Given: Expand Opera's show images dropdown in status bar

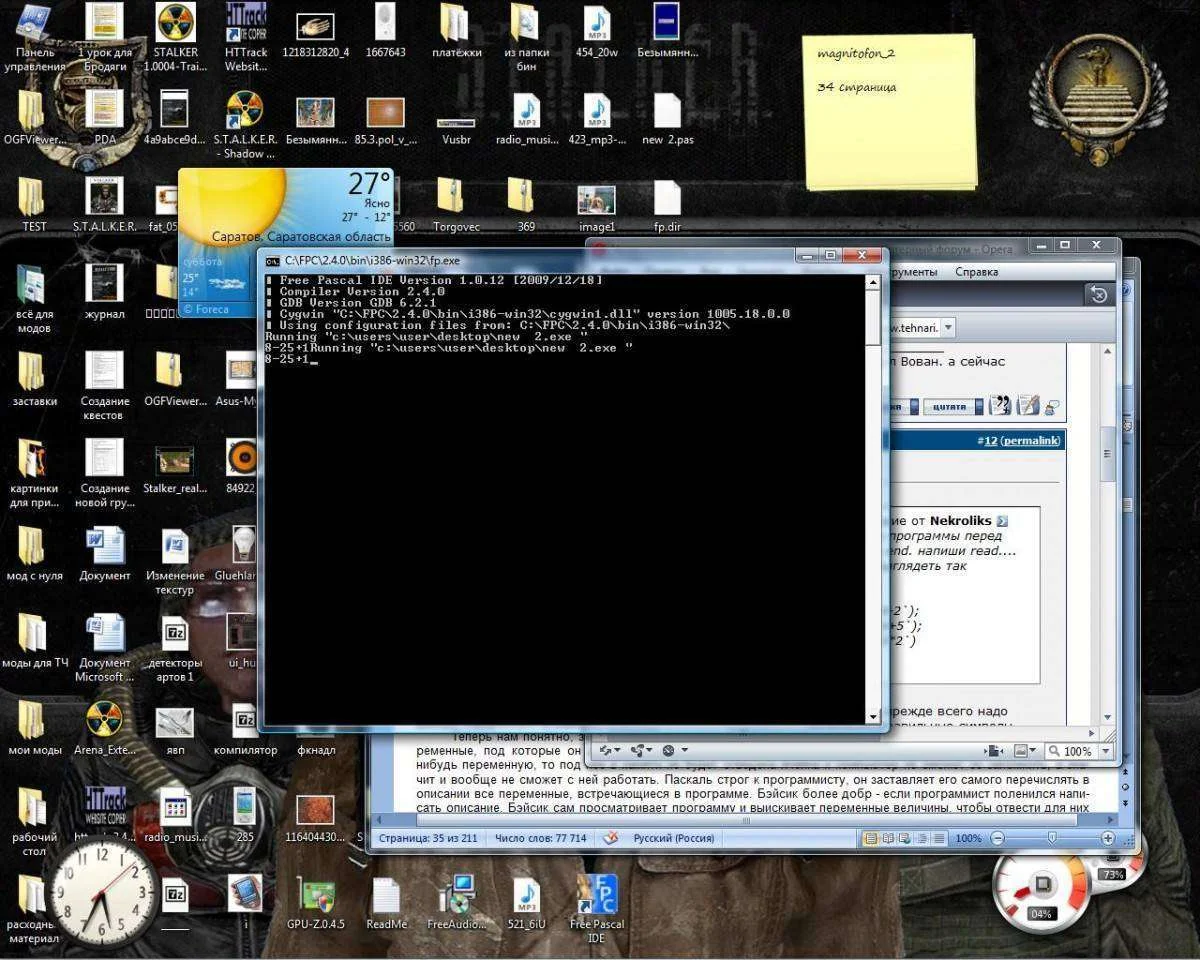Looking at the screenshot, I should tap(1034, 751).
